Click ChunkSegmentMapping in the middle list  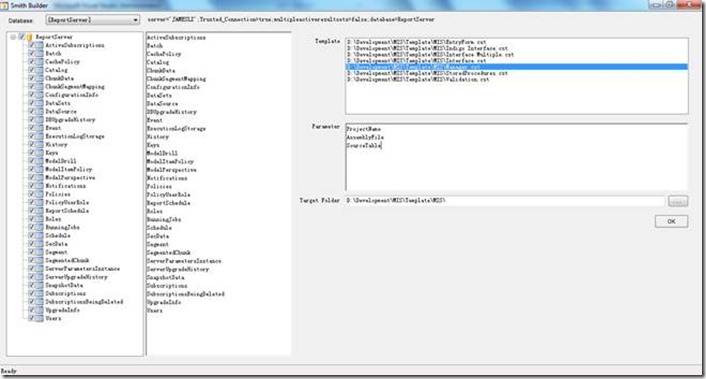(176, 79)
